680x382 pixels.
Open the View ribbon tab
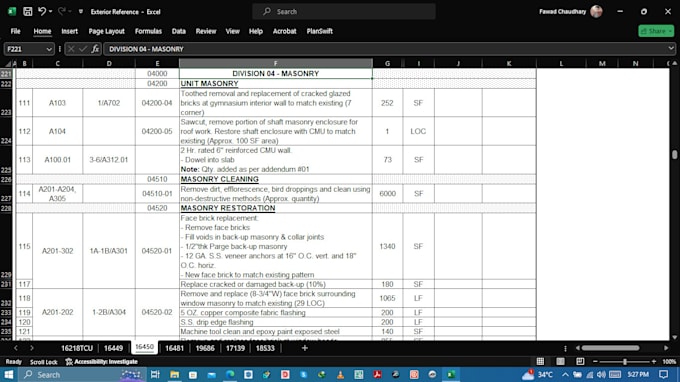tap(232, 31)
